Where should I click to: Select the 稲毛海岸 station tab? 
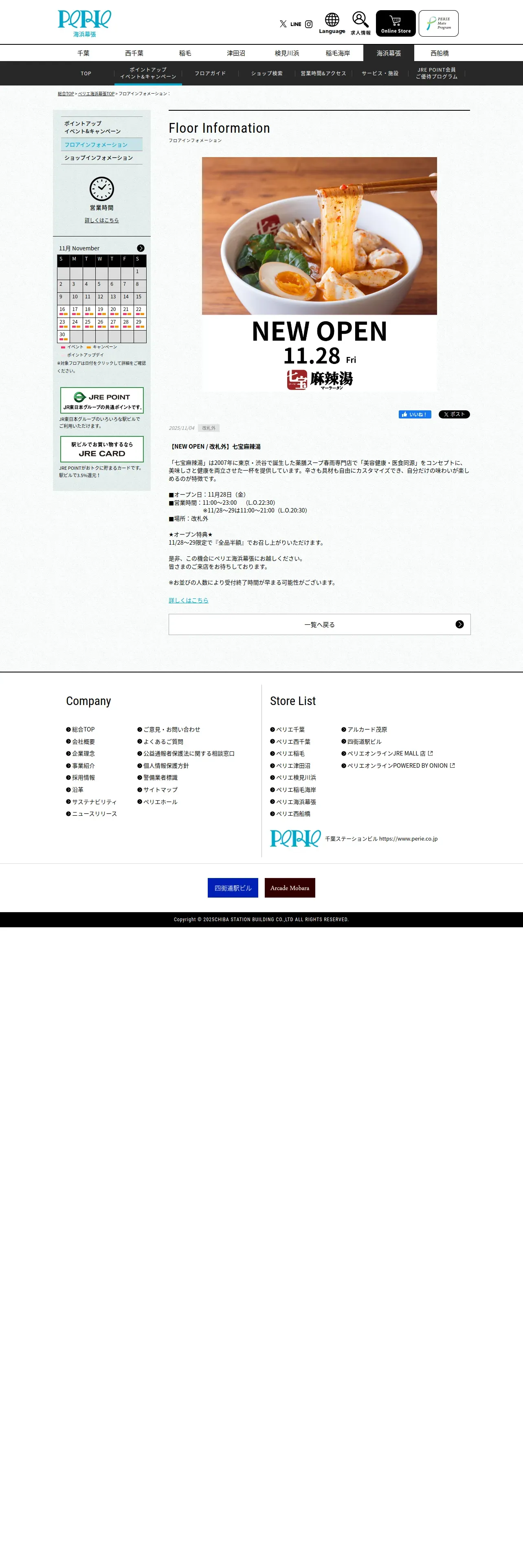pos(338,53)
